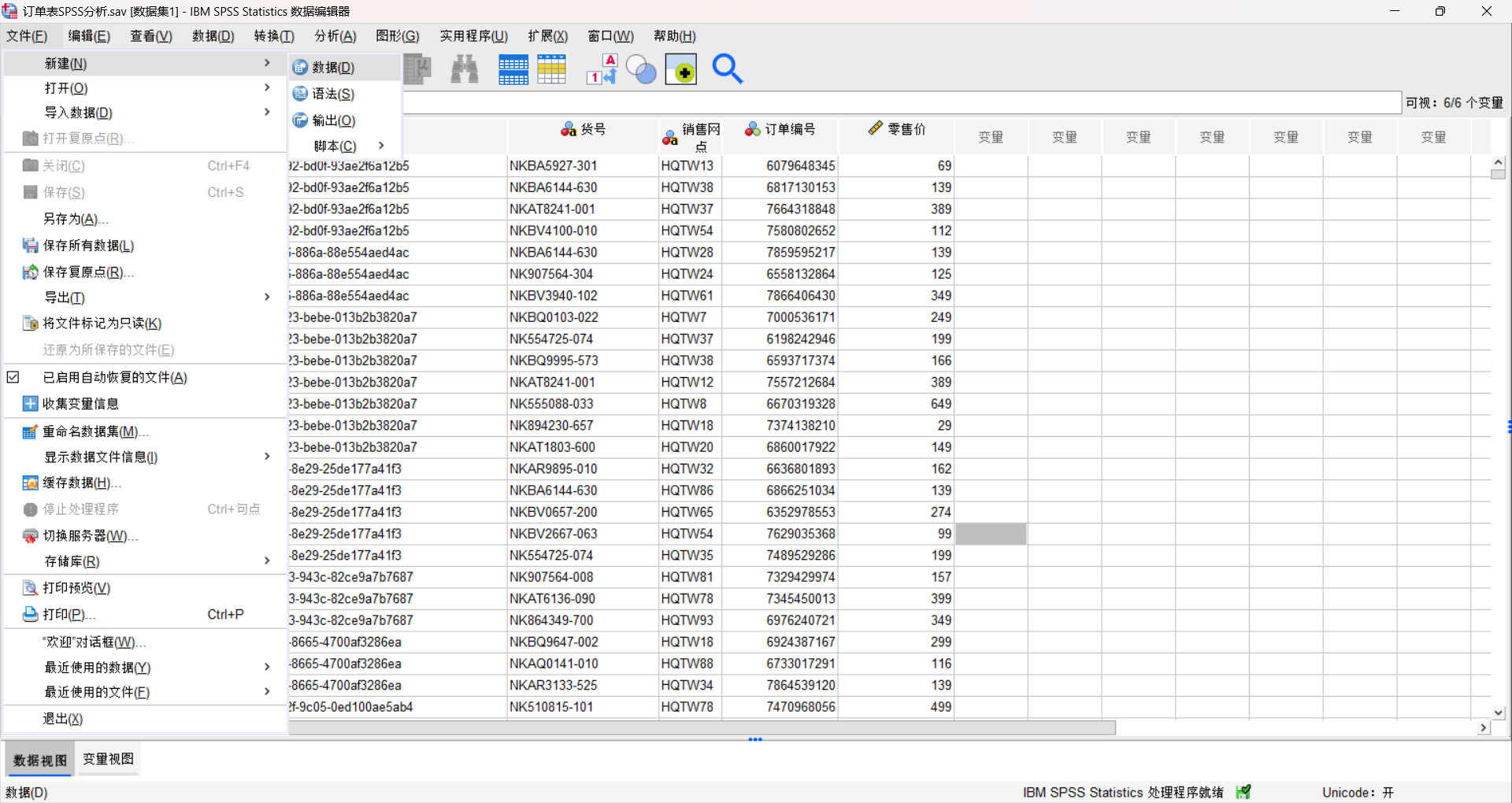Select cell with order number 7629035368
Screen dimensions: 1512x803
tap(780, 534)
